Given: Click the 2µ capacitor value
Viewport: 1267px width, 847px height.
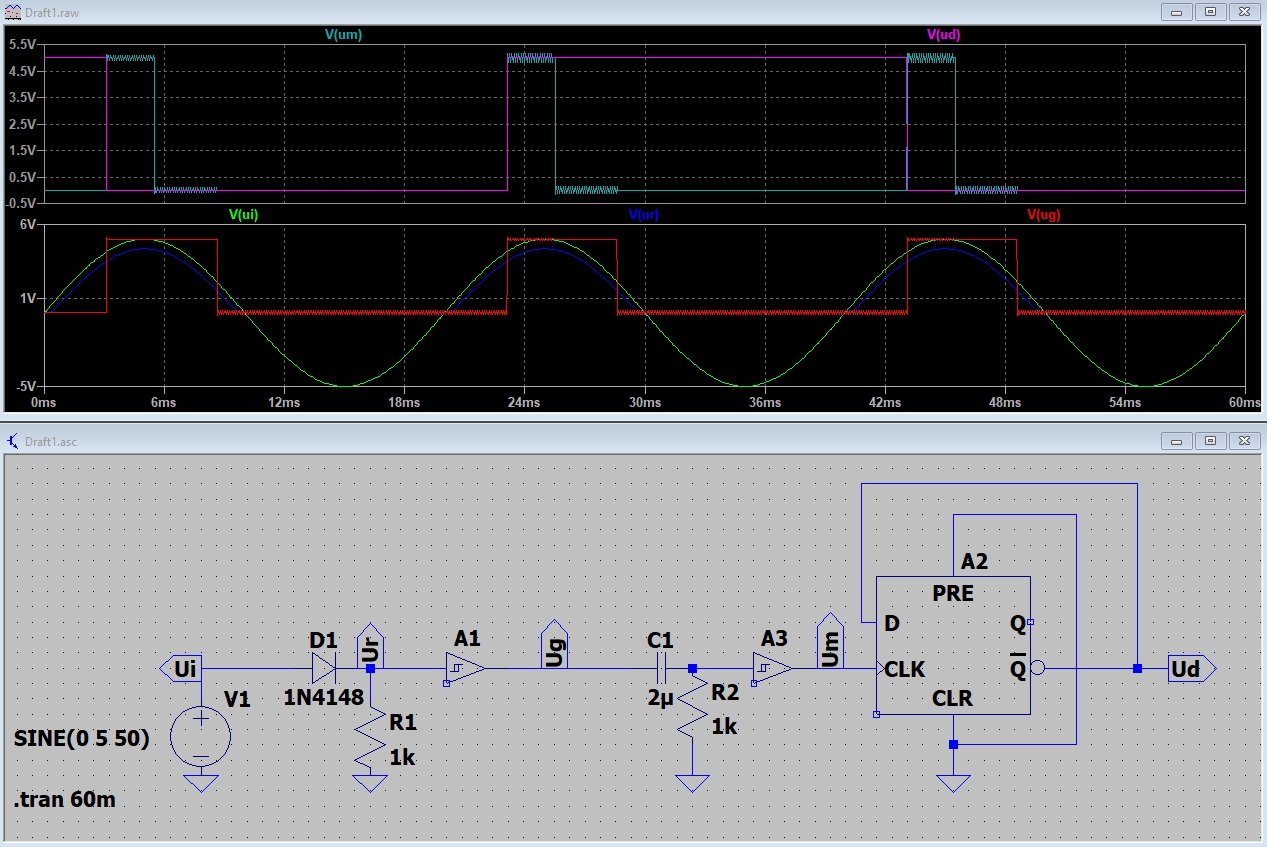Looking at the screenshot, I should point(661,697).
